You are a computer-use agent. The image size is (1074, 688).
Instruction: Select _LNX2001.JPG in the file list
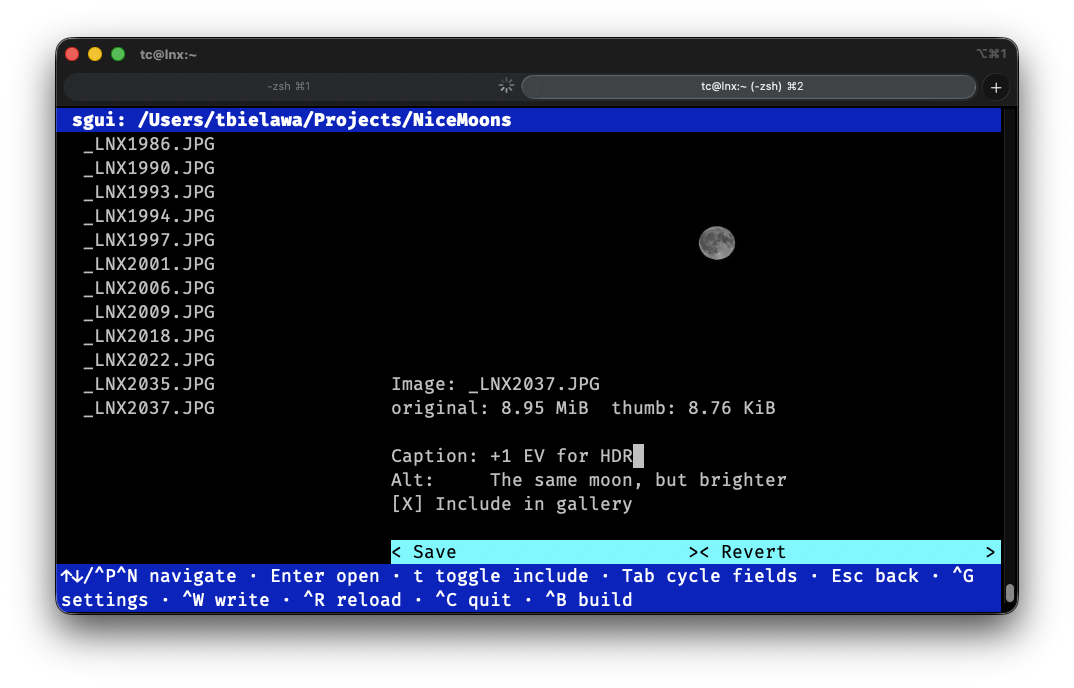pos(149,265)
